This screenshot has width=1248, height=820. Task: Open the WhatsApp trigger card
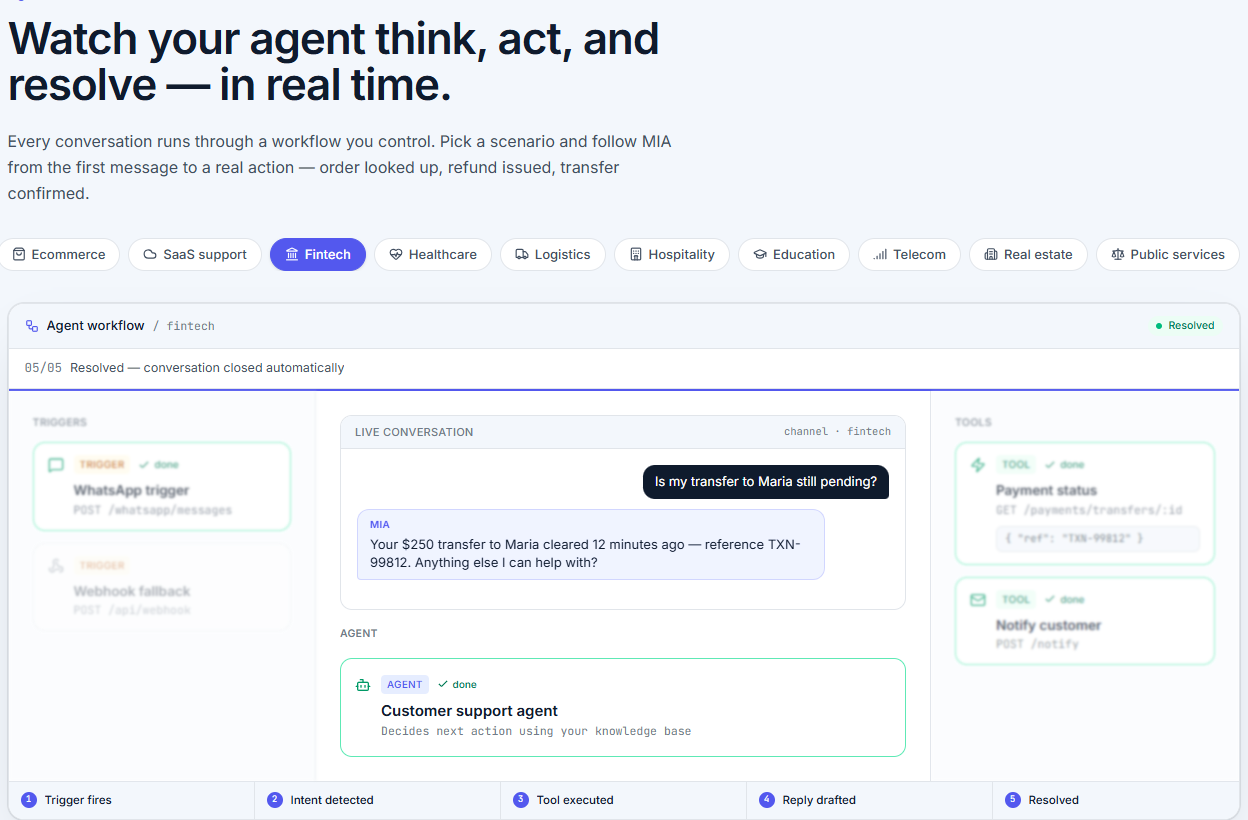pos(162,486)
